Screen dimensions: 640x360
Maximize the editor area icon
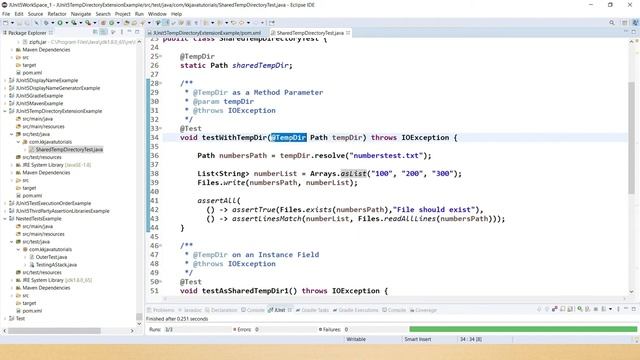click(x=634, y=31)
